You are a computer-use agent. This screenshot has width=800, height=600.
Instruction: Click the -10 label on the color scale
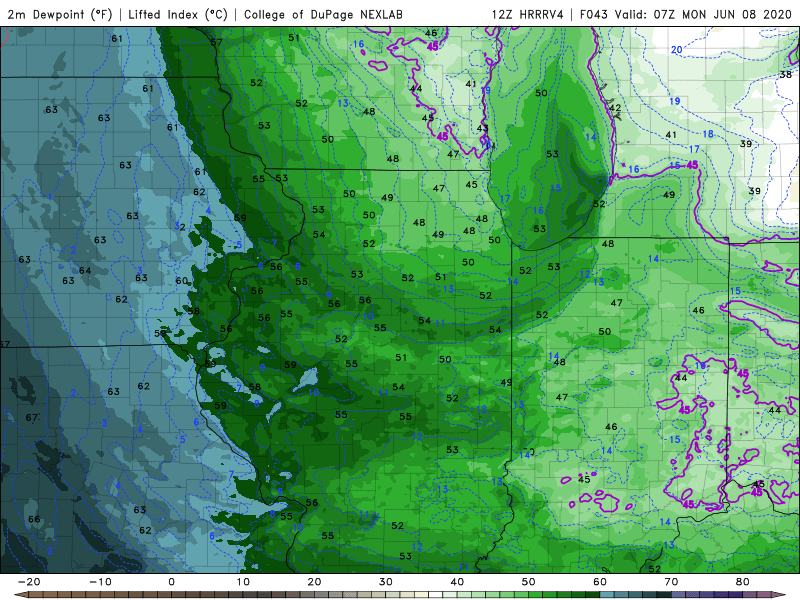[x=100, y=582]
